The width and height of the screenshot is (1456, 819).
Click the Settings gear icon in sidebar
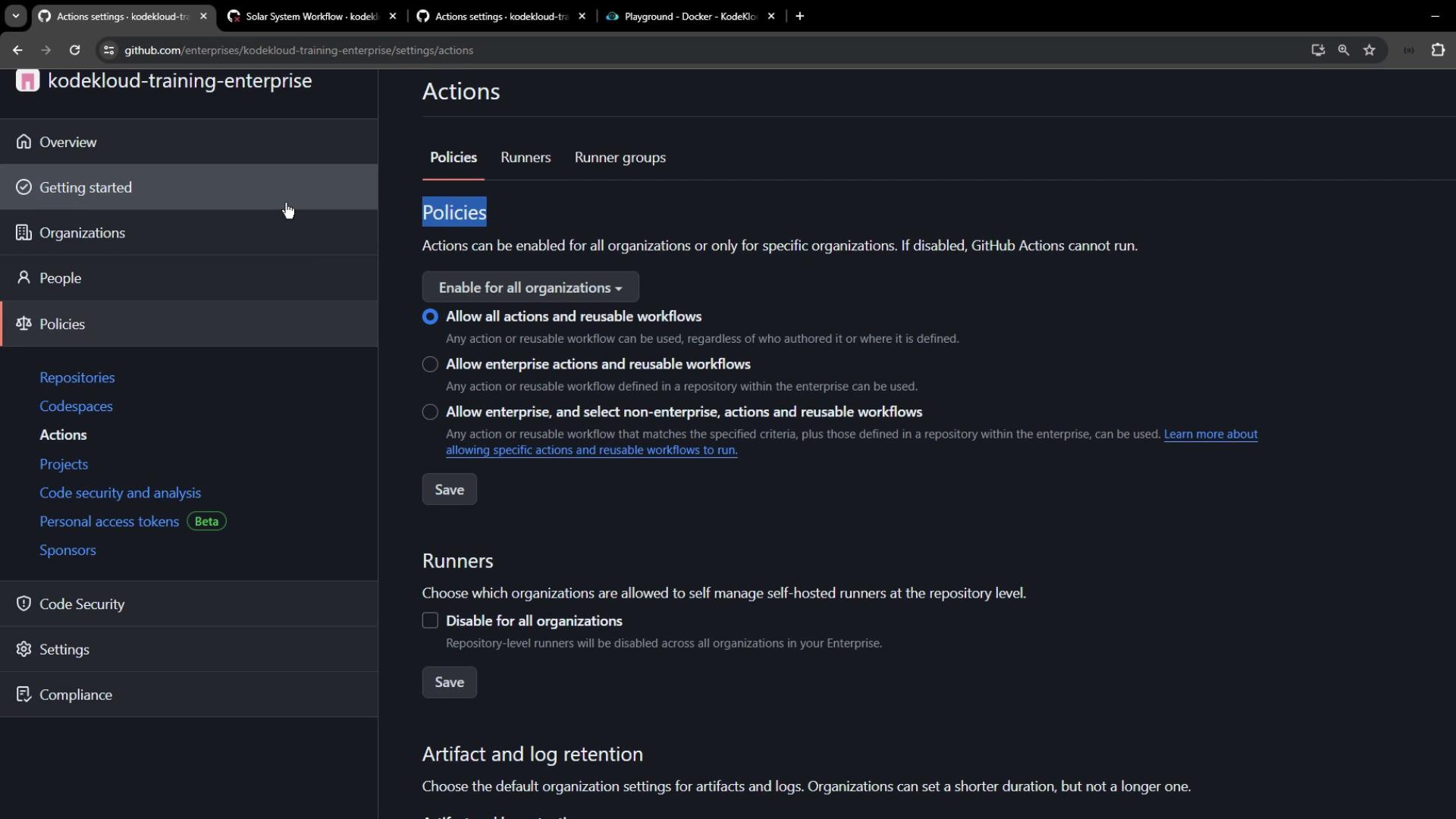click(24, 649)
